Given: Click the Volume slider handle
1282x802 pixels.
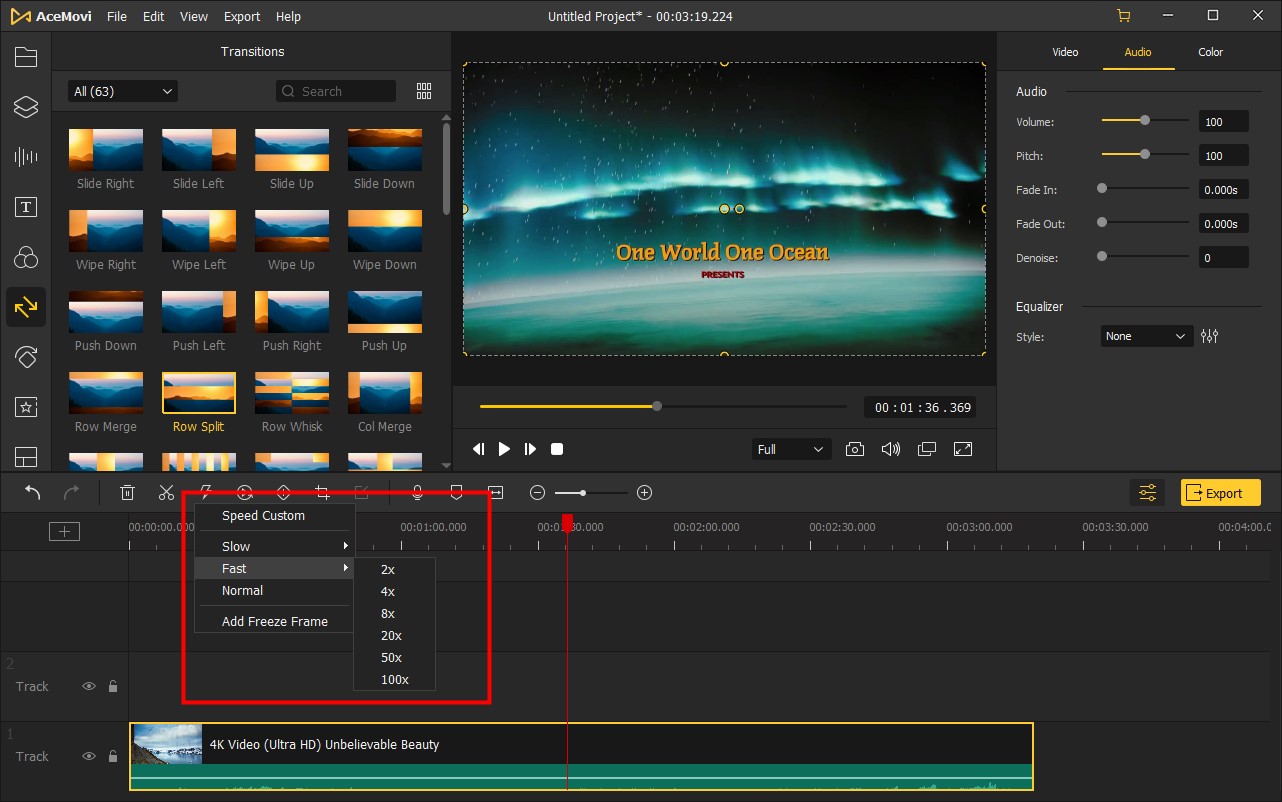Looking at the screenshot, I should pyautogui.click(x=1145, y=121).
